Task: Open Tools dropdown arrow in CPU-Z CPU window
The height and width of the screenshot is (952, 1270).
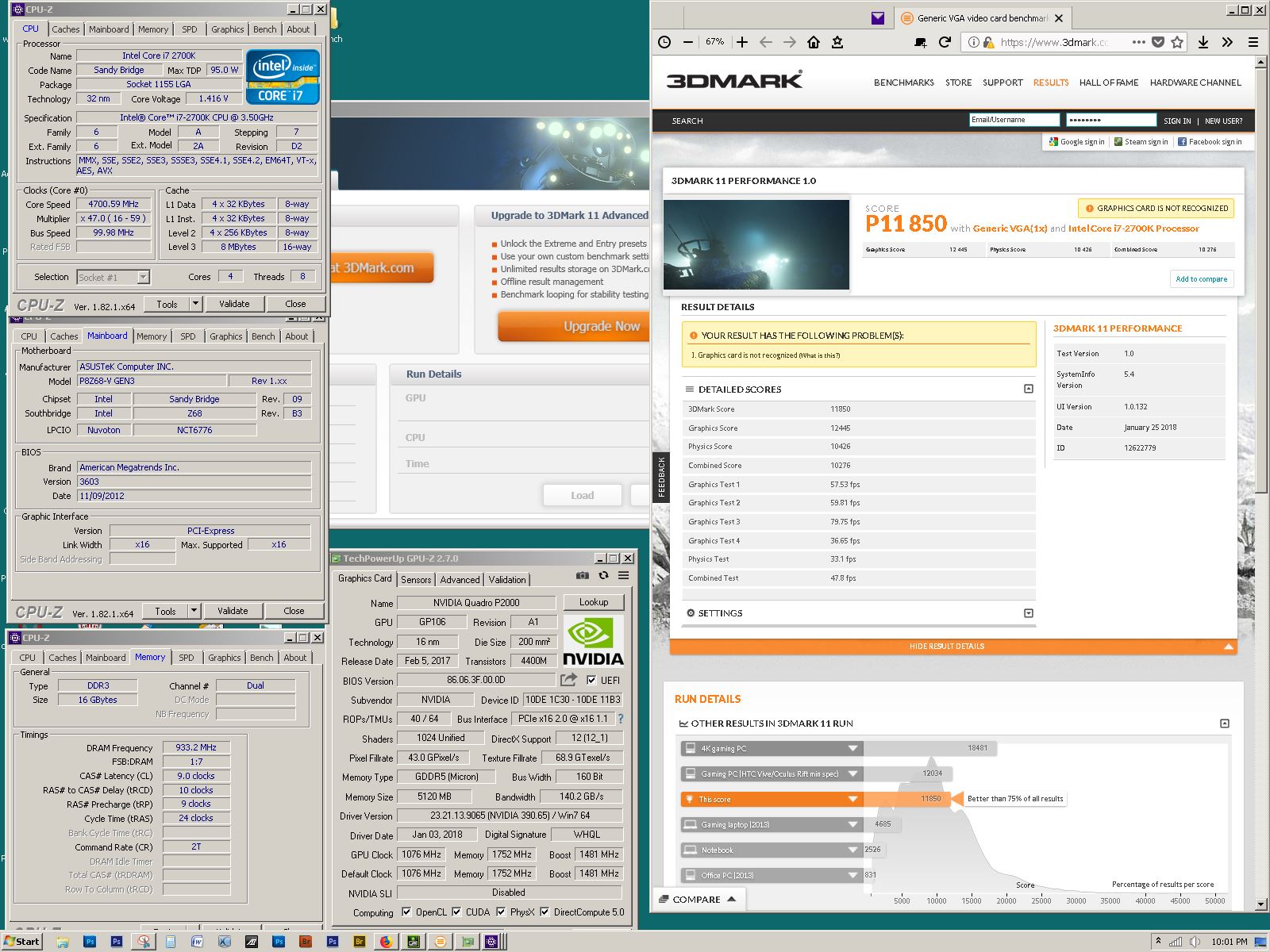Action: coord(195,304)
